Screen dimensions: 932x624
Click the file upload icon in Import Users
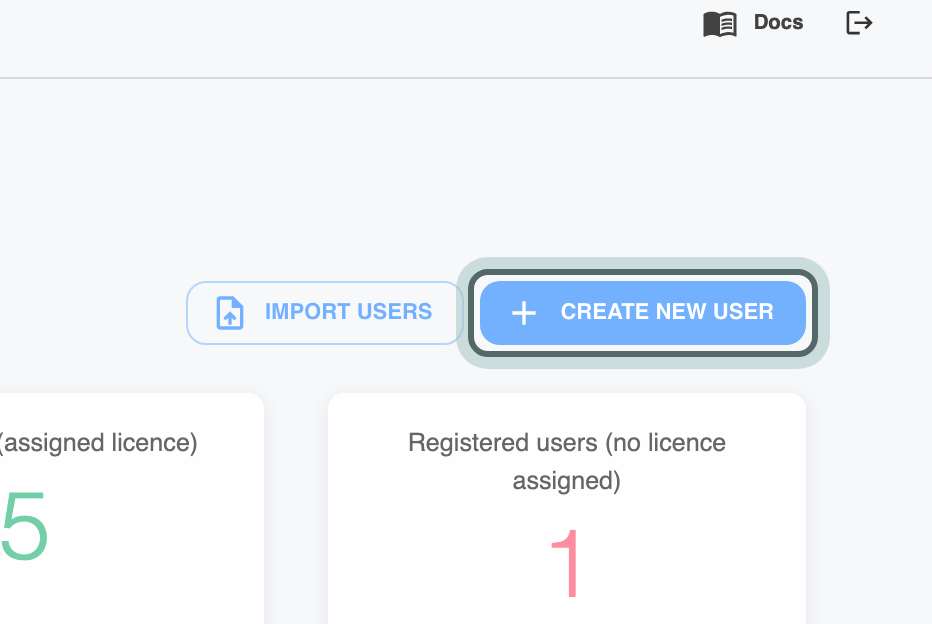230,313
